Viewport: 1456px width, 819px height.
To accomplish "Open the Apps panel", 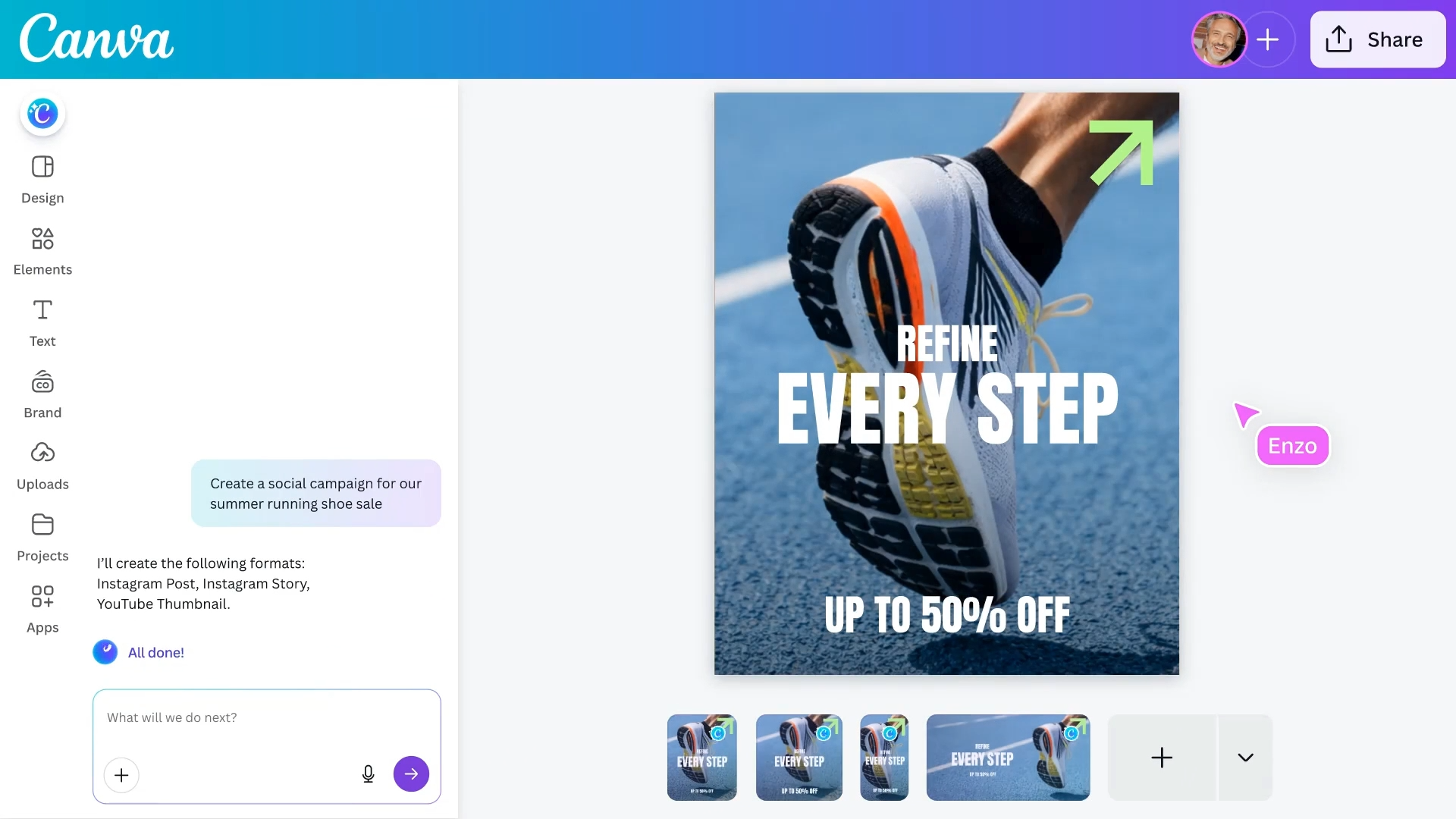I will coord(42,610).
